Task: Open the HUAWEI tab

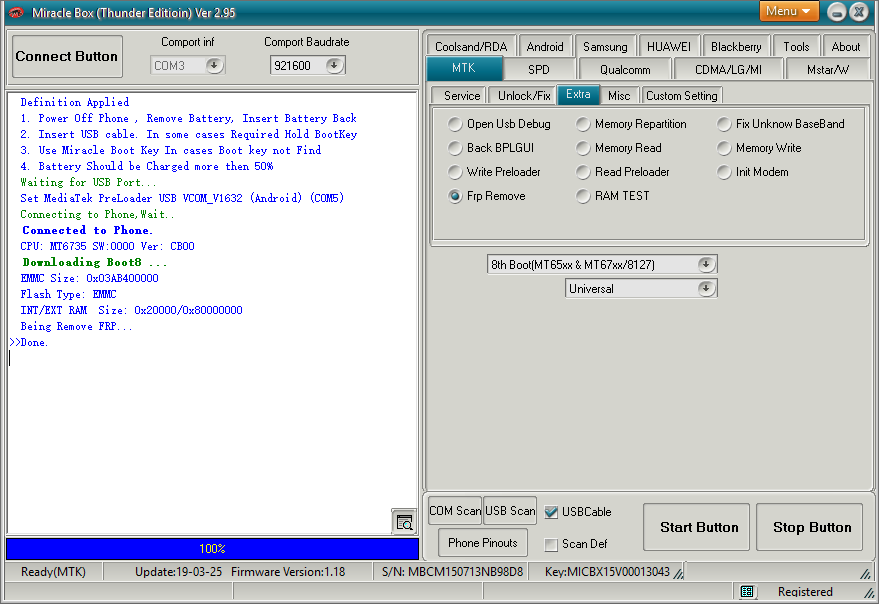Action: [x=669, y=47]
